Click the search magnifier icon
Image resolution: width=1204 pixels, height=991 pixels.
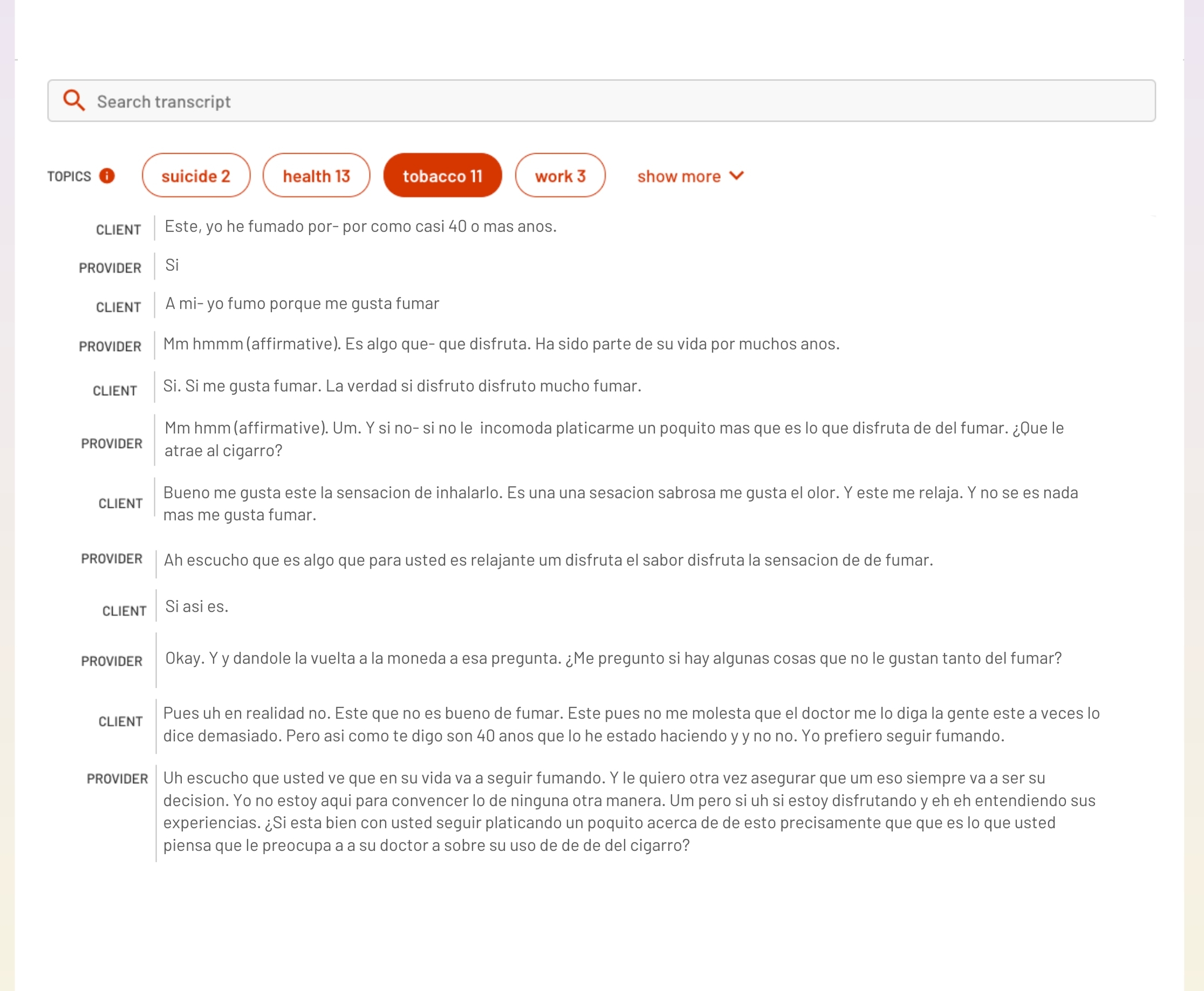click(x=74, y=100)
